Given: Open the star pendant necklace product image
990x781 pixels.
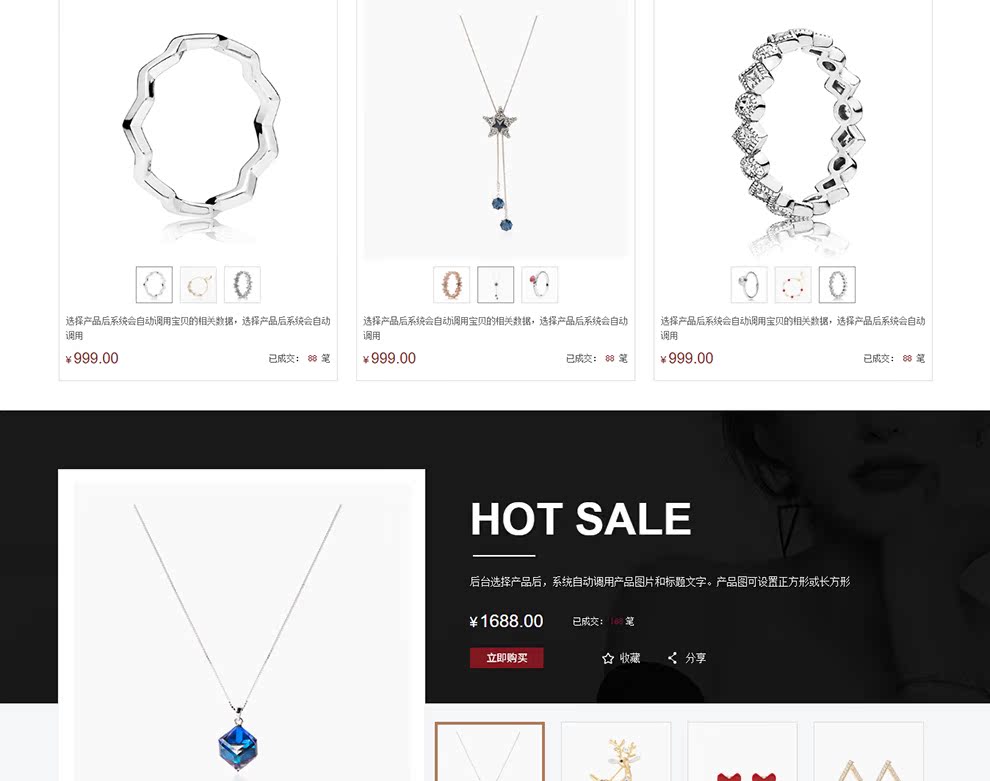Looking at the screenshot, I should (x=496, y=129).
